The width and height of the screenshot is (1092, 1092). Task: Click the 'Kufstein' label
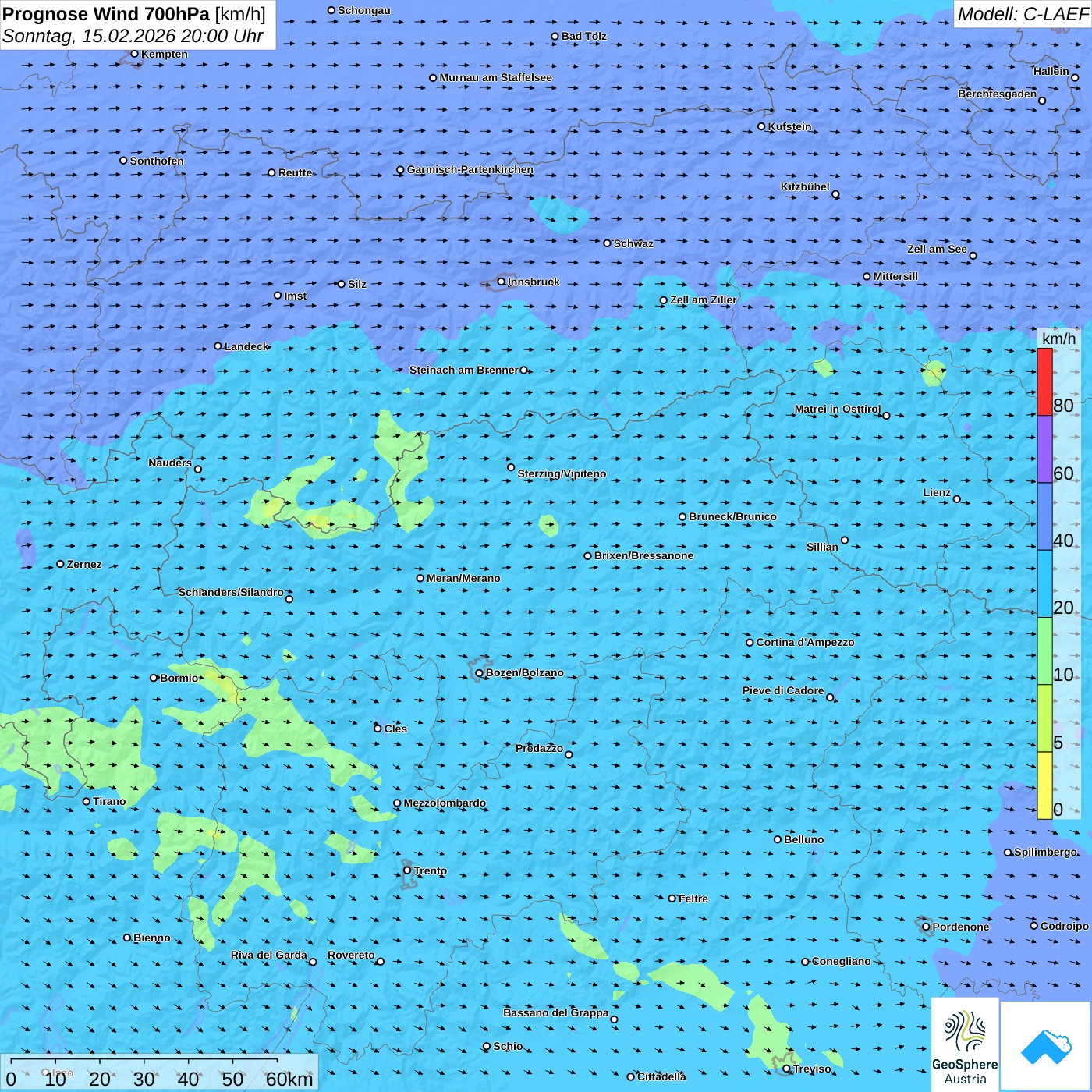point(789,126)
